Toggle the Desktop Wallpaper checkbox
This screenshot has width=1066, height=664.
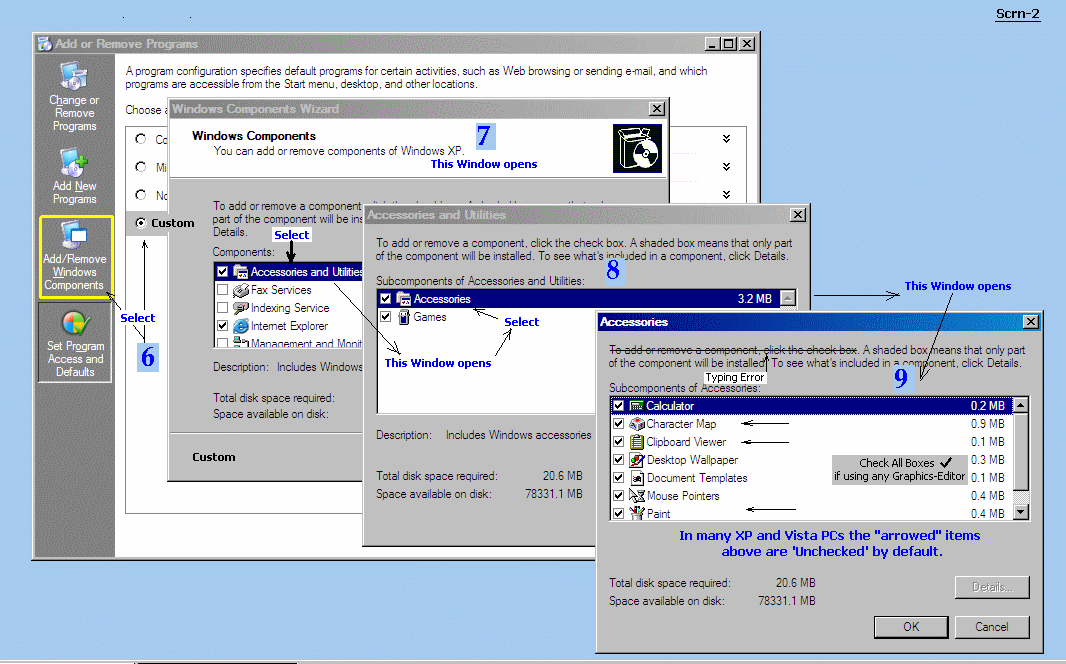coord(618,460)
